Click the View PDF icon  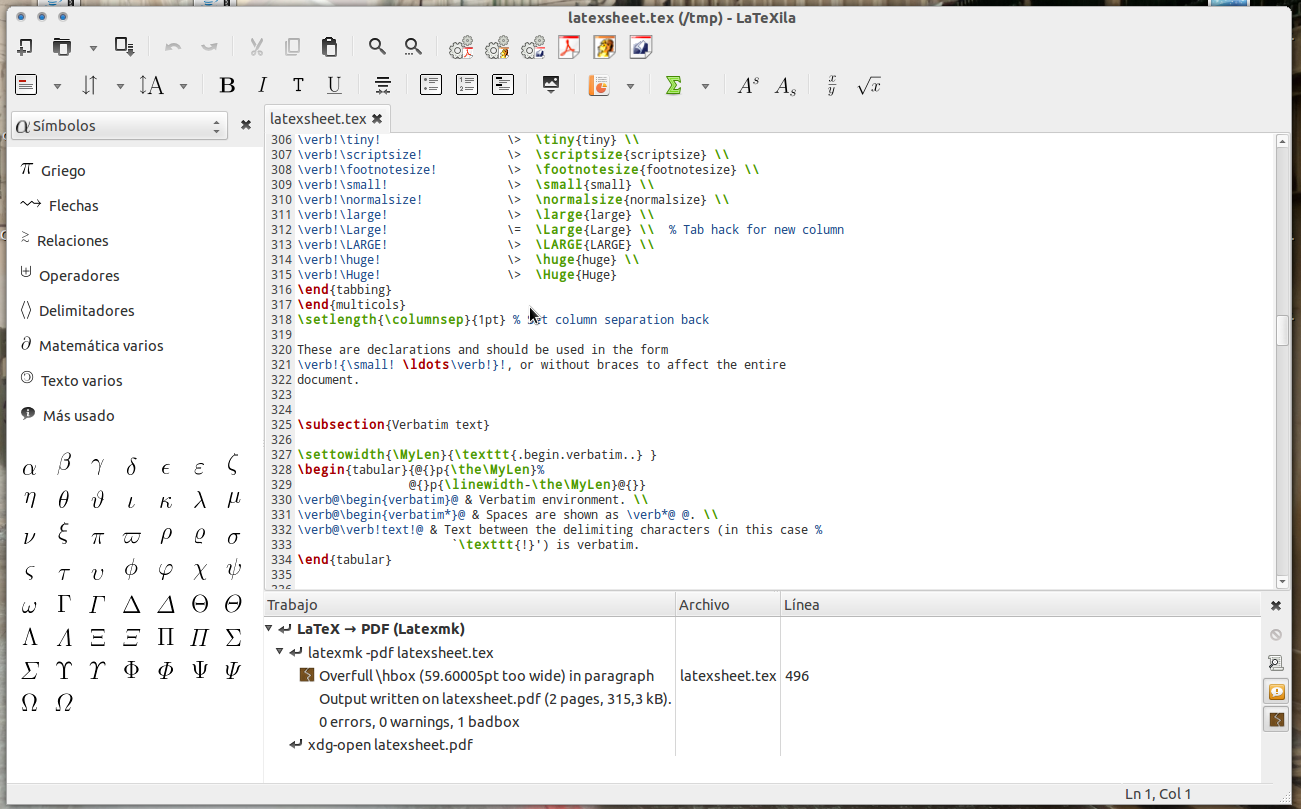click(x=569, y=47)
